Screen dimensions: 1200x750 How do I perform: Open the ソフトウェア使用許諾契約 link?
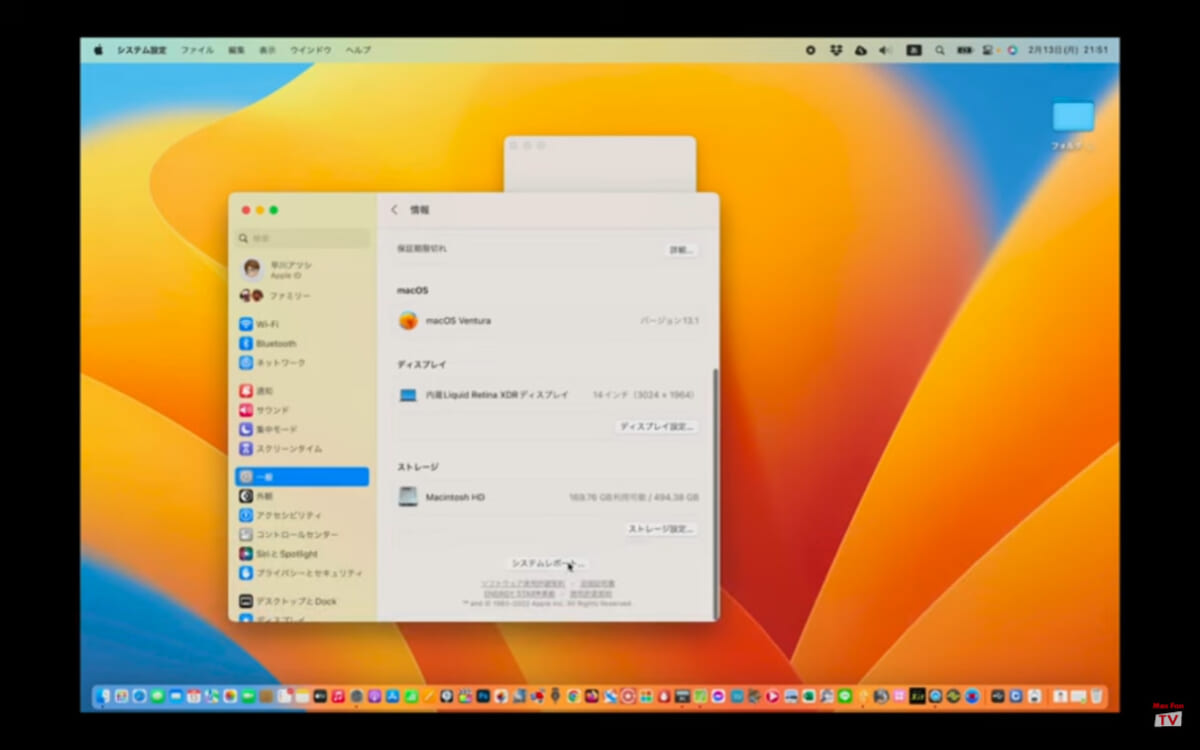pos(523,584)
